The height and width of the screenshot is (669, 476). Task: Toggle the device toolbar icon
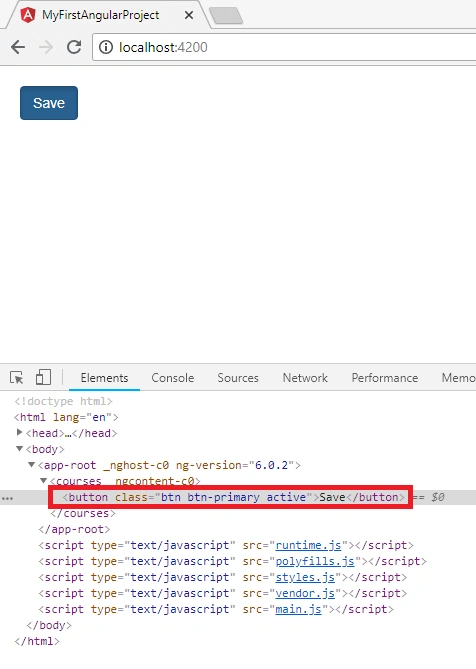coord(43,378)
